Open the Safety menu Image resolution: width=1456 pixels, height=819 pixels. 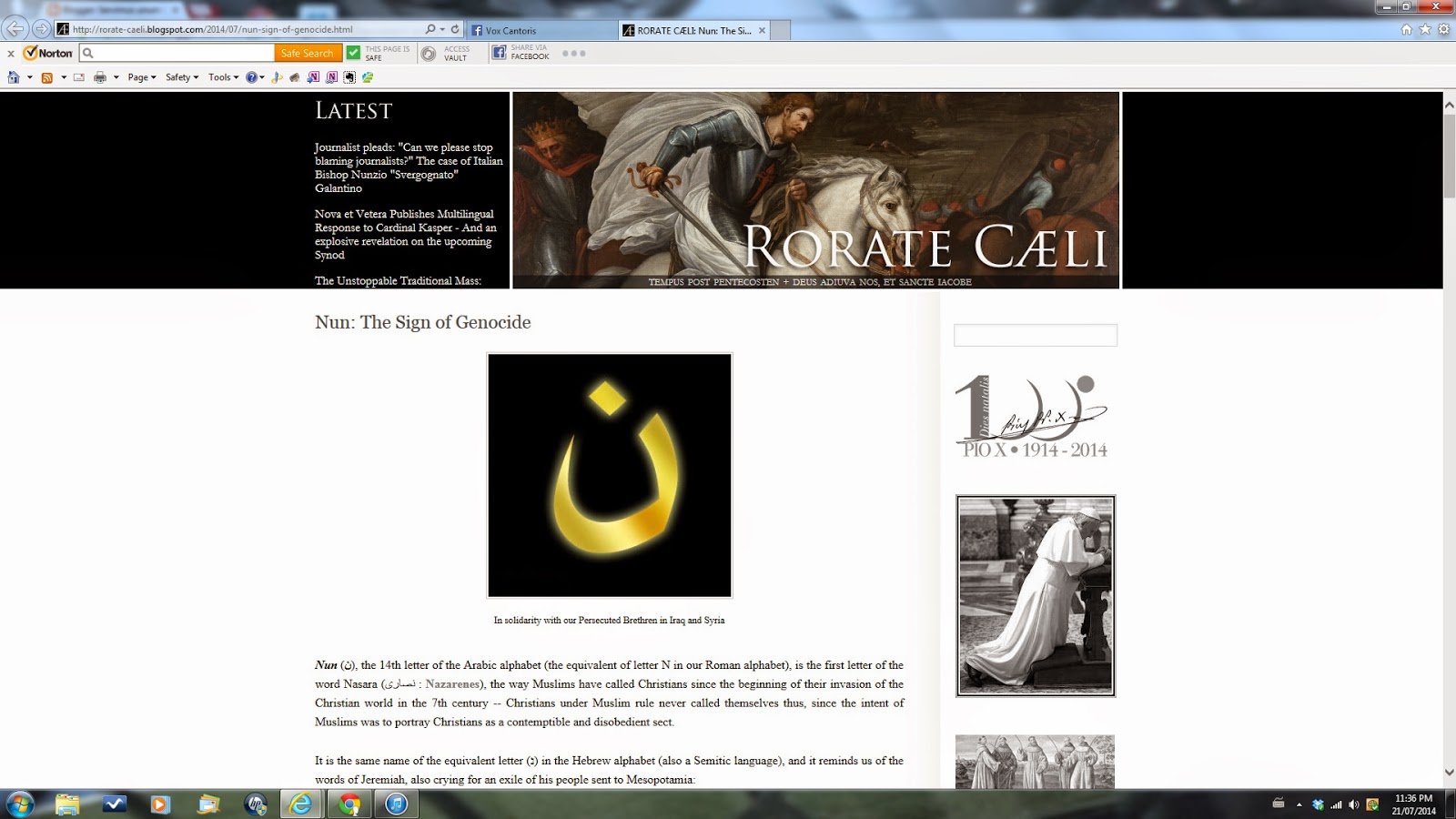(x=182, y=77)
